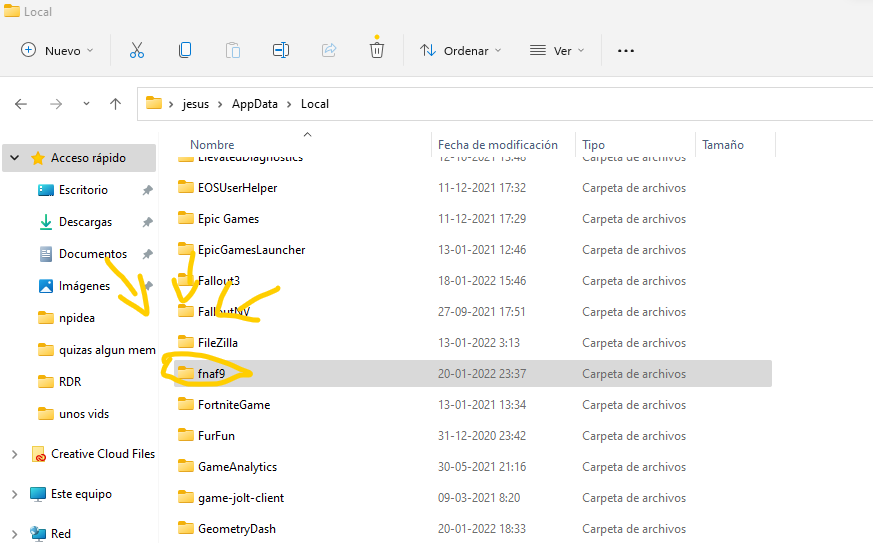
Task: Click the GameAnalytics folder icon
Action: point(186,466)
